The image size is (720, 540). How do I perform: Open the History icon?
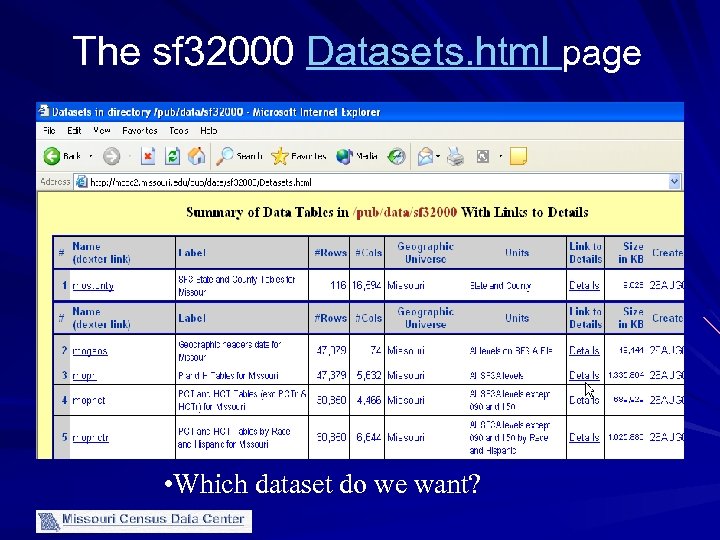point(396,157)
